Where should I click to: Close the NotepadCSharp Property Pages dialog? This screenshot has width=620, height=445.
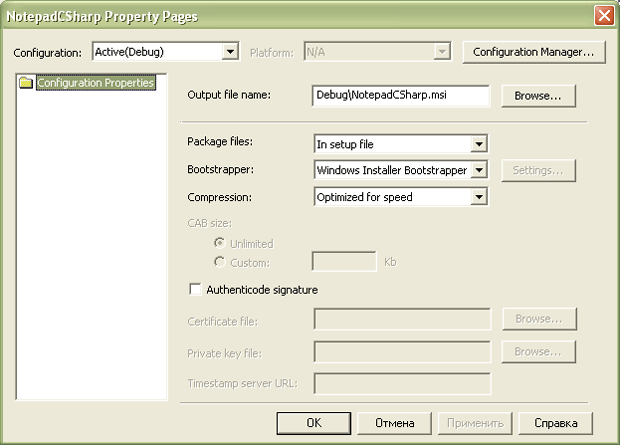point(603,16)
